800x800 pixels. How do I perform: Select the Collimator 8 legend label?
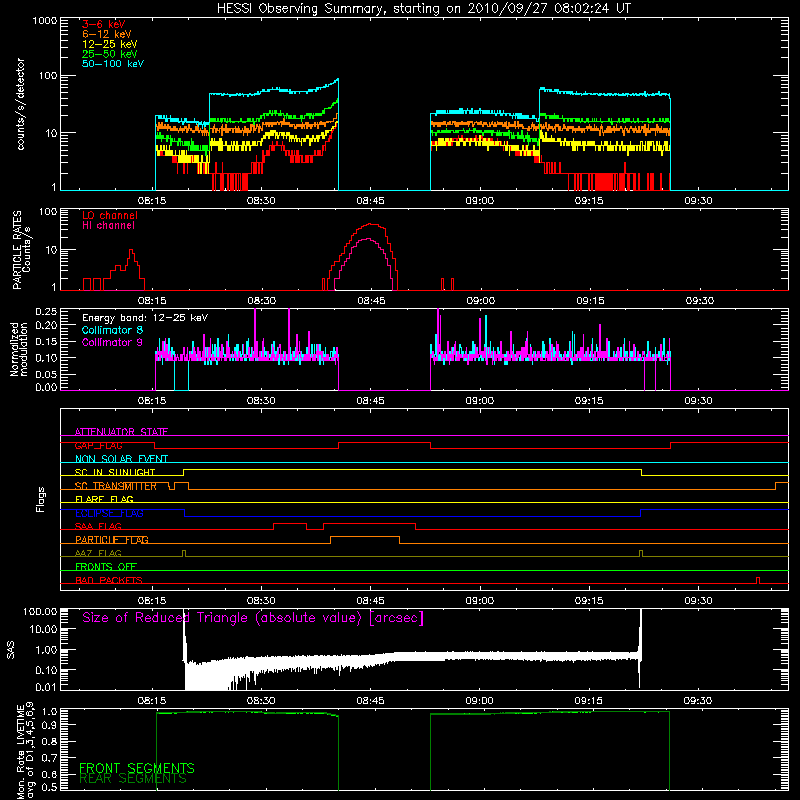tap(112, 330)
